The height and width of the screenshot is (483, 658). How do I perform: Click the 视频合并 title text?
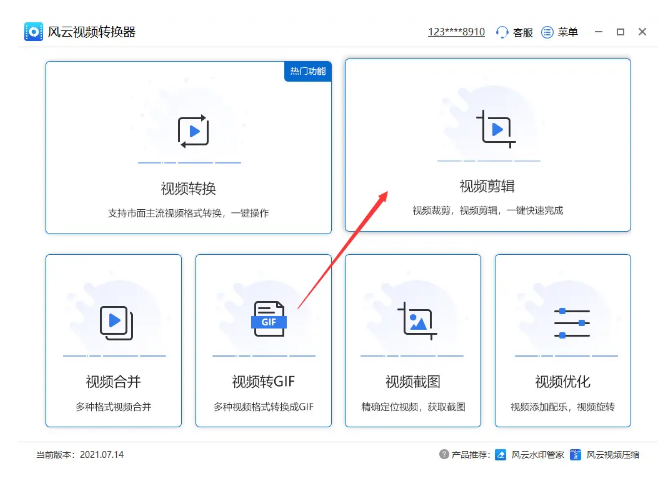(113, 381)
